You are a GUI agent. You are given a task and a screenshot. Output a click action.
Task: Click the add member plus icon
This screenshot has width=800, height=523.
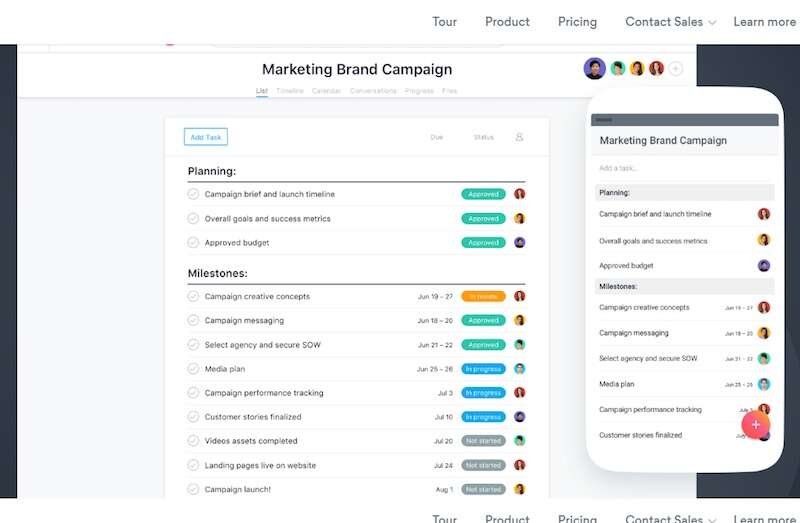coord(676,69)
